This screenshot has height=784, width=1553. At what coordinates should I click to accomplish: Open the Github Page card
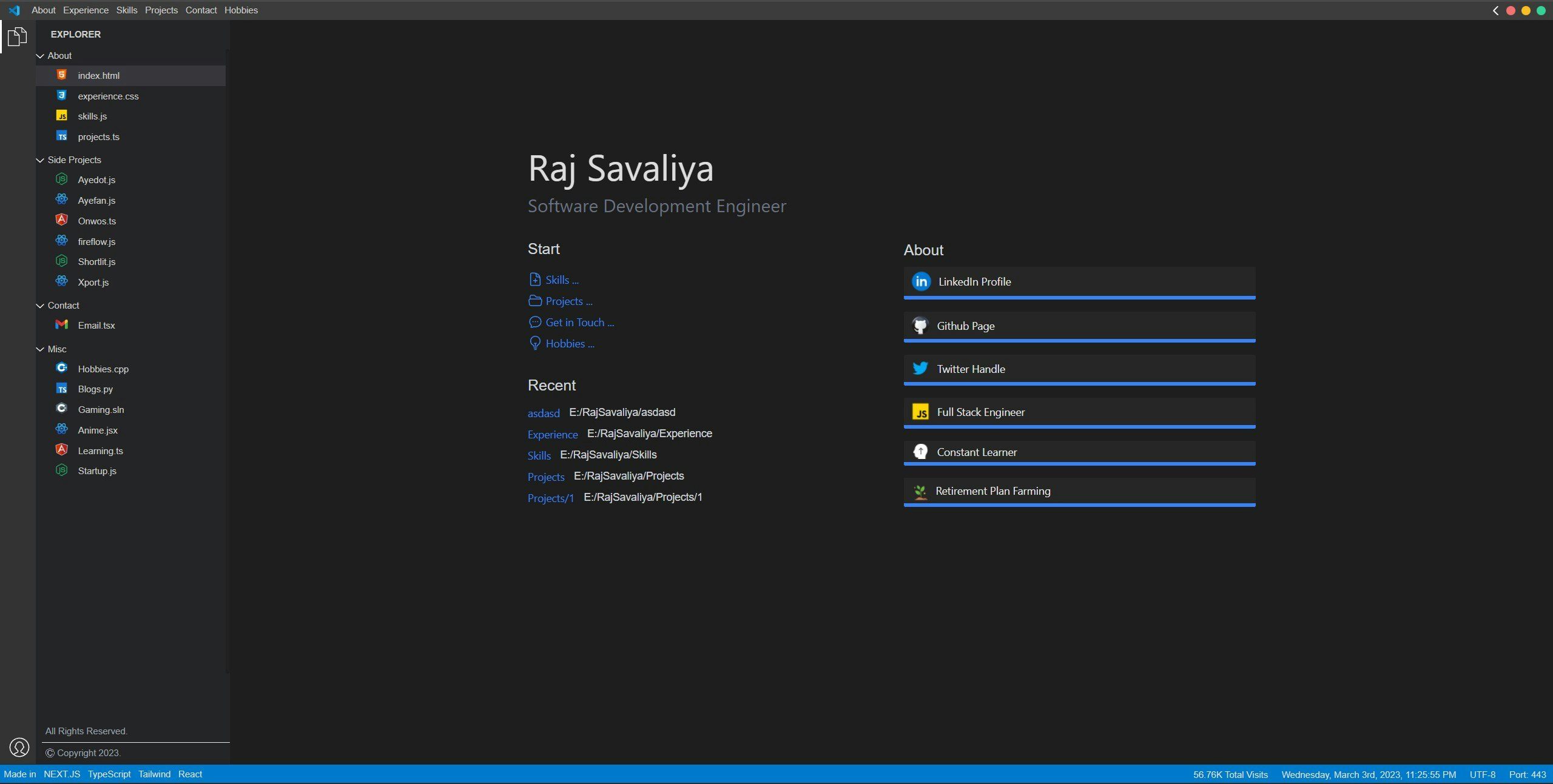click(x=1079, y=327)
